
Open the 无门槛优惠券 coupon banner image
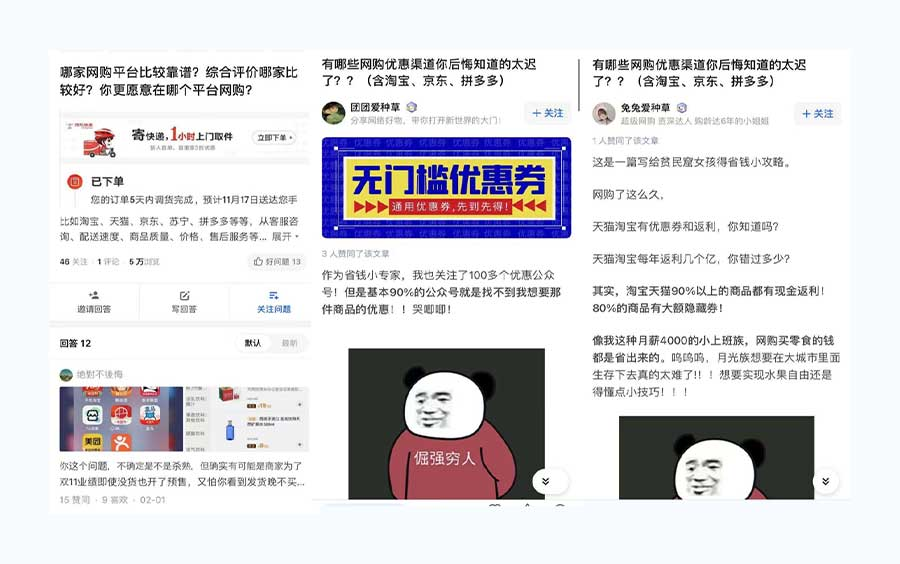tap(447, 188)
